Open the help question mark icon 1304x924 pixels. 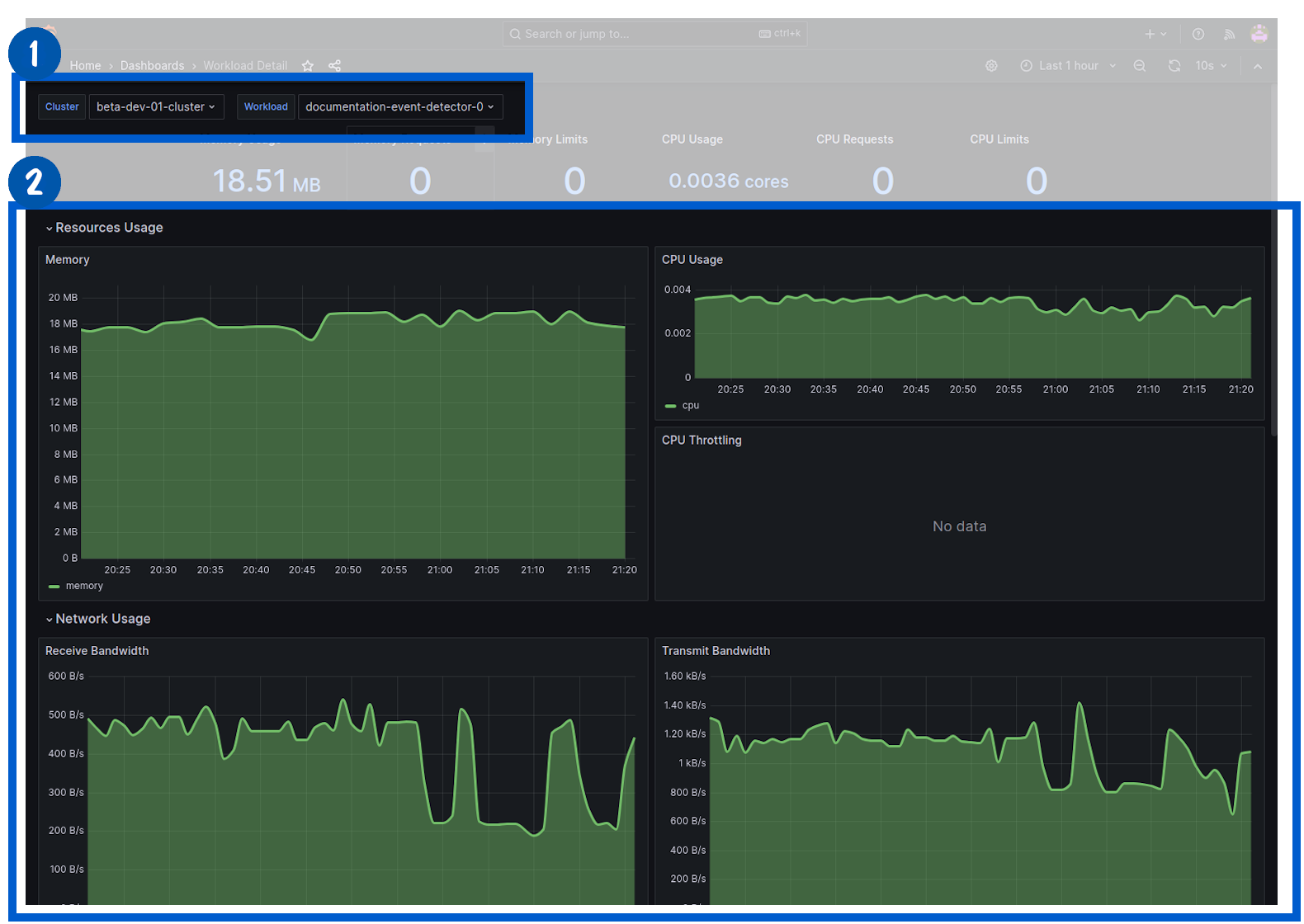pos(1198,34)
